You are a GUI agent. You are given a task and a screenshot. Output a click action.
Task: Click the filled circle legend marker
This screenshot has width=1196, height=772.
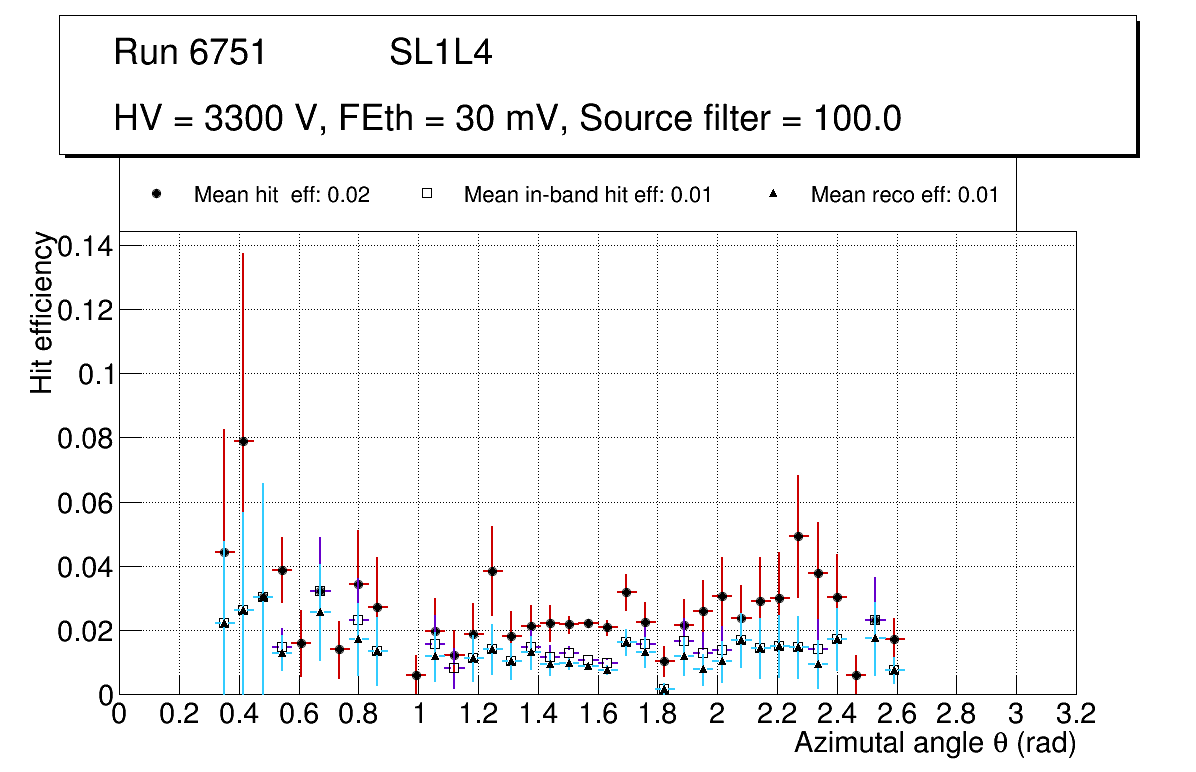(x=157, y=194)
